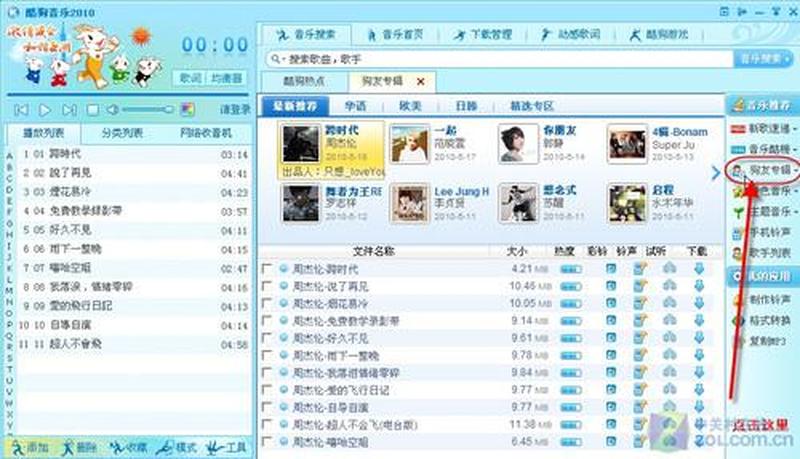Open the Lee Jung H album thumbnail
The image size is (800, 459).
point(409,203)
